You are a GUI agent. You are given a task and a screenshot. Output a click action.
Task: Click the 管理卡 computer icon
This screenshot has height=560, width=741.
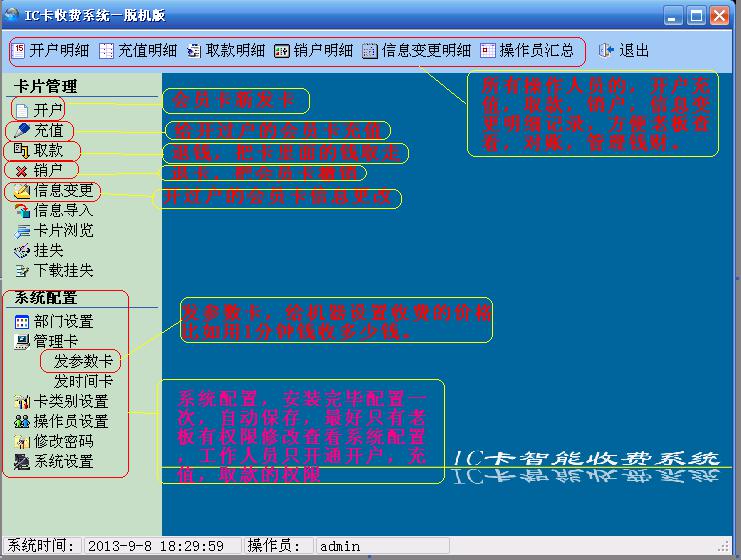click(22, 342)
